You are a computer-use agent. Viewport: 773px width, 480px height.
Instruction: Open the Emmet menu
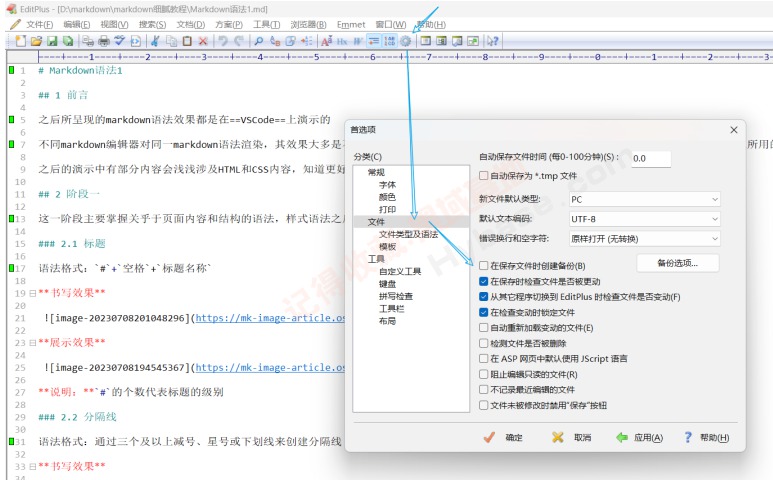(351, 24)
